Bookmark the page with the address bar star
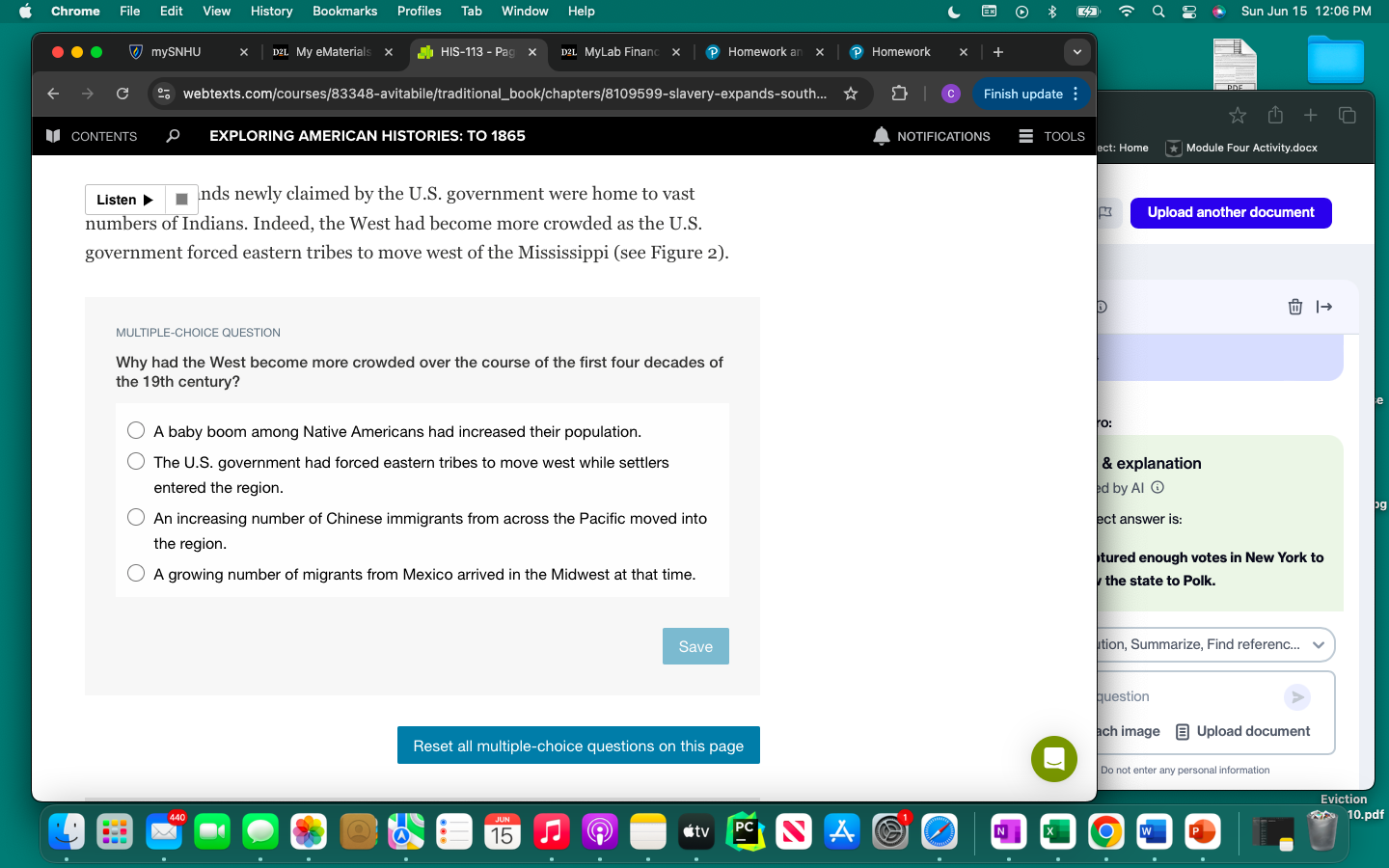 point(850,94)
